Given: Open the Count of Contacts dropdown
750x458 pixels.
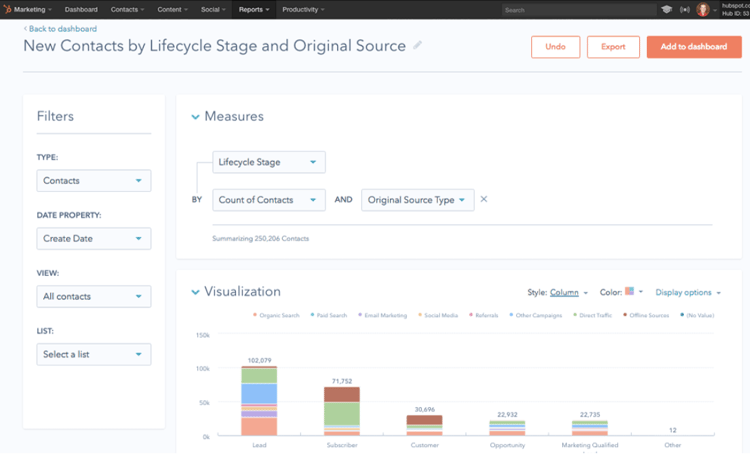Looking at the screenshot, I should (x=268, y=200).
